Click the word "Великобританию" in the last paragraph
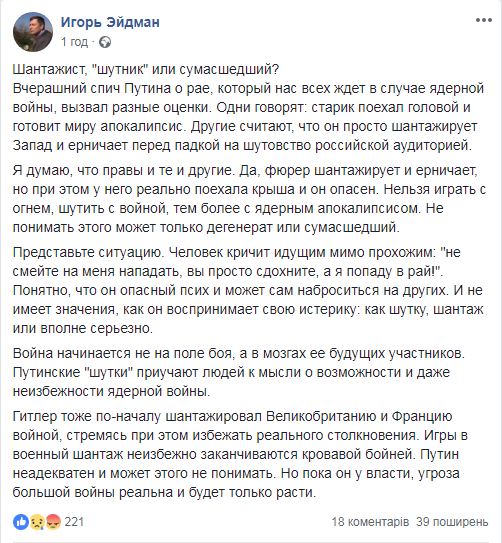 click(x=321, y=416)
